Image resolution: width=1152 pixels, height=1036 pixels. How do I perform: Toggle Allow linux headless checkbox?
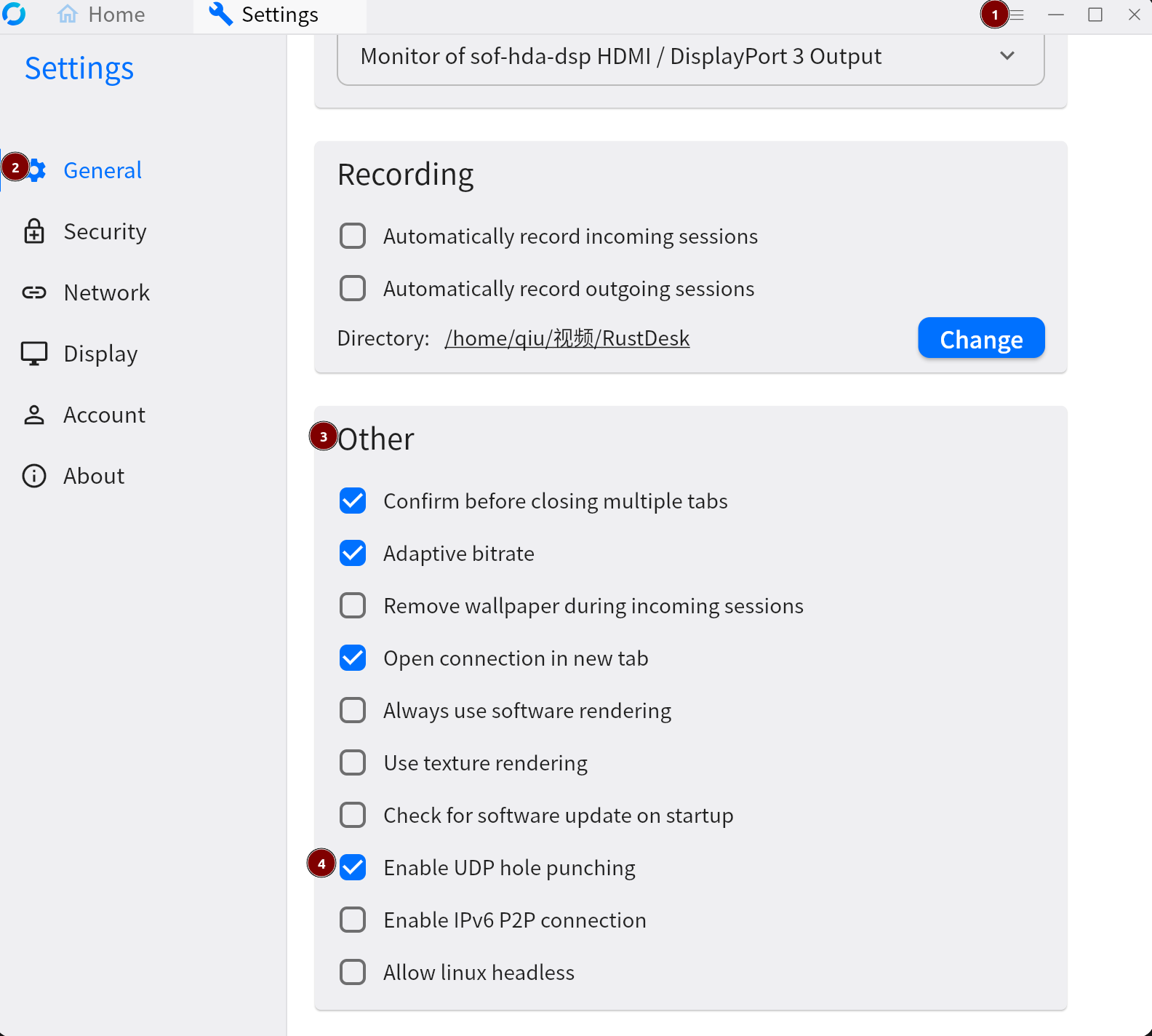[x=353, y=972]
